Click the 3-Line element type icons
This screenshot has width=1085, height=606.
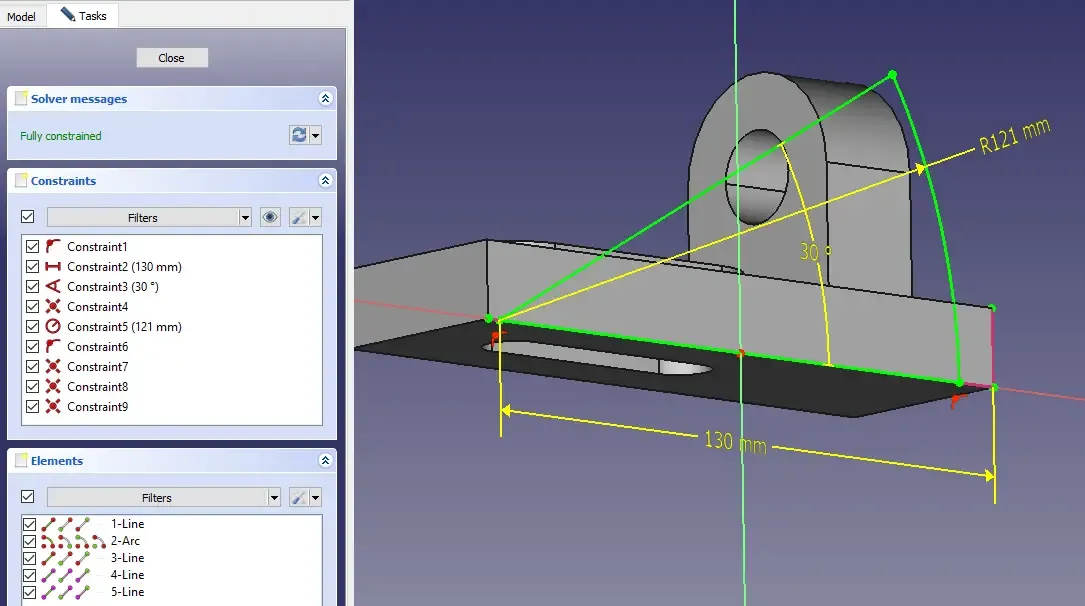coord(66,558)
